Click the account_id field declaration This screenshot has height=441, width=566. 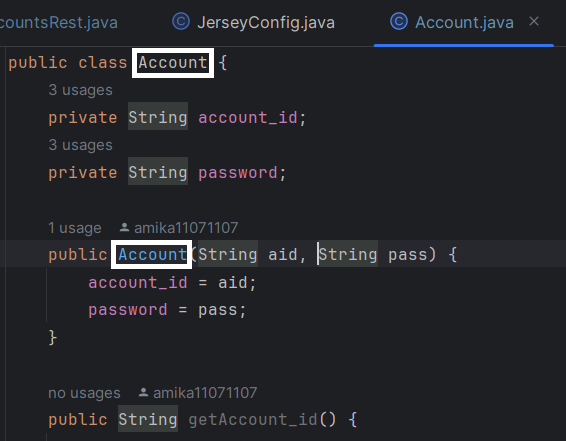coord(248,118)
